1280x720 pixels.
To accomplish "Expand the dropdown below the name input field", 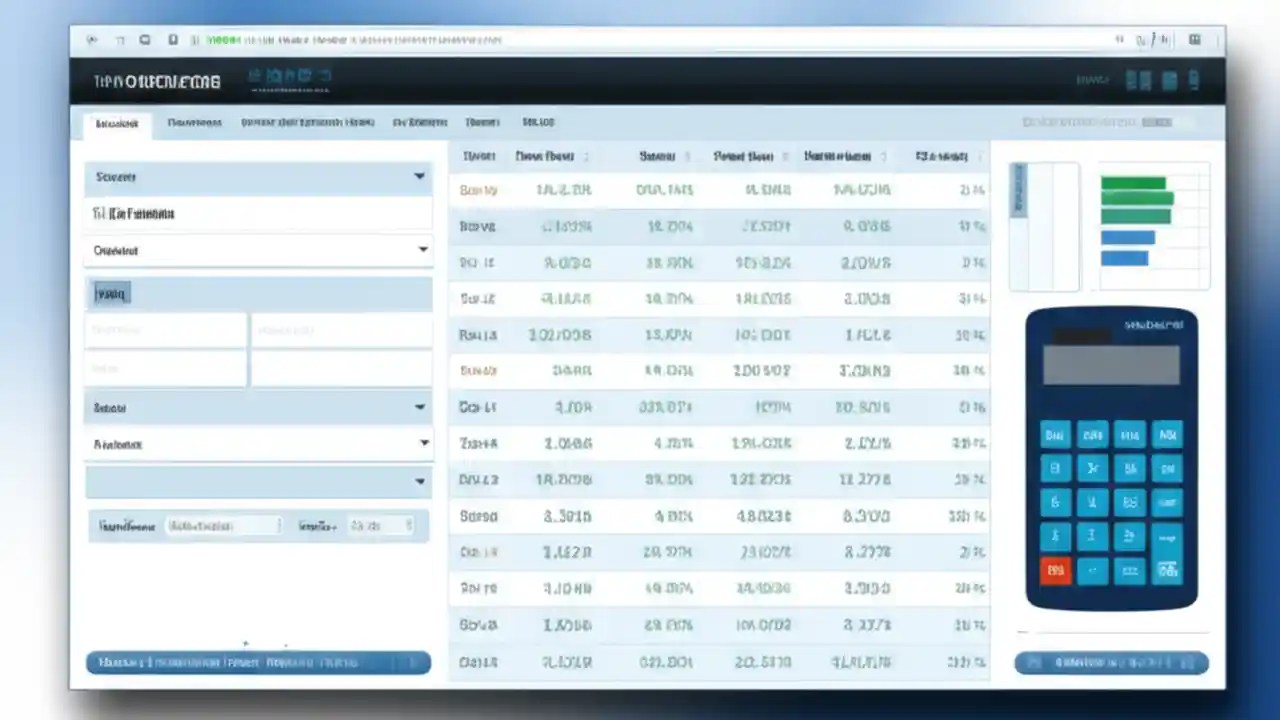I will (258, 251).
